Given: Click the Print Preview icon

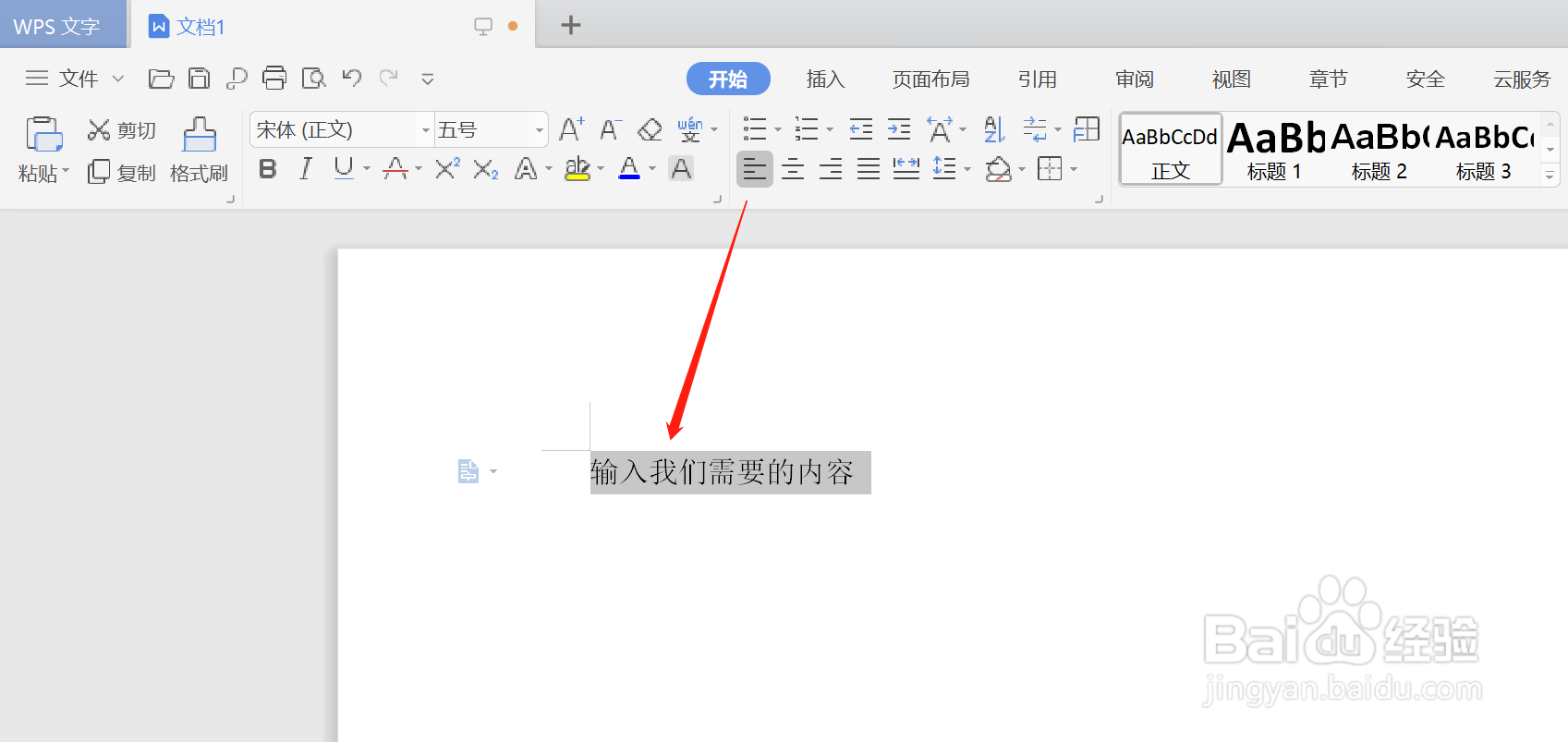Looking at the screenshot, I should (x=313, y=79).
